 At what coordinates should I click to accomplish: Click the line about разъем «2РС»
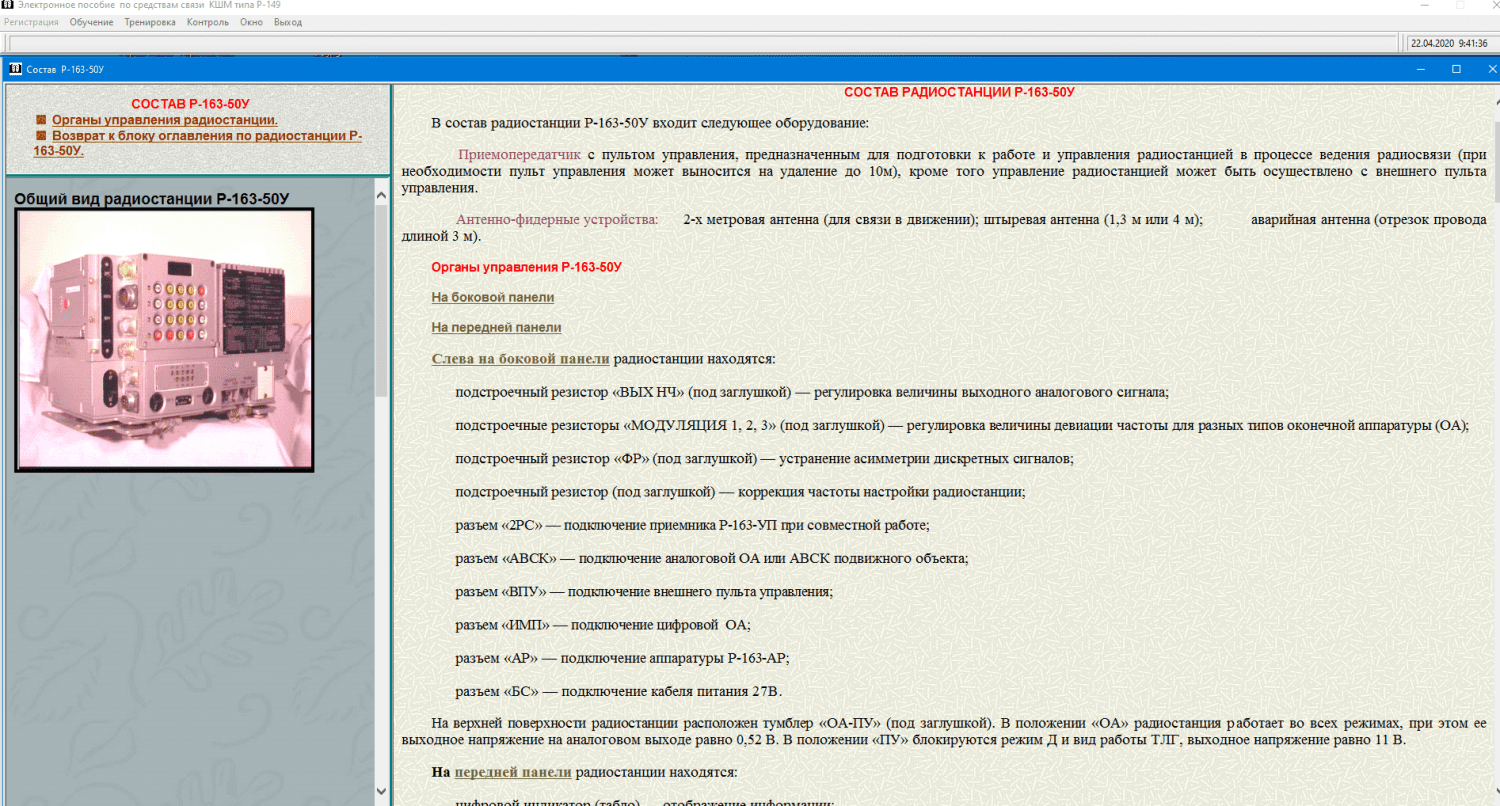pyautogui.click(x=692, y=525)
